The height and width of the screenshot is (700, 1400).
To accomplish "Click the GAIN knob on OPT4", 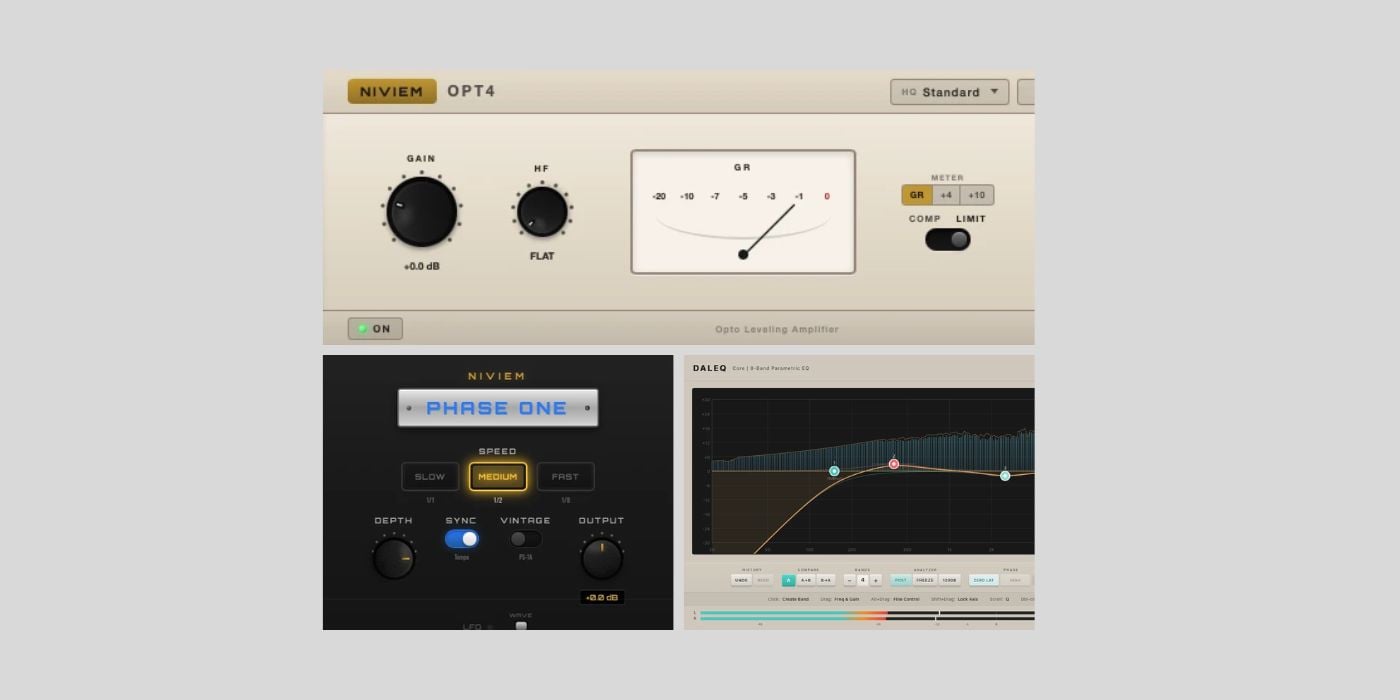I will (421, 212).
